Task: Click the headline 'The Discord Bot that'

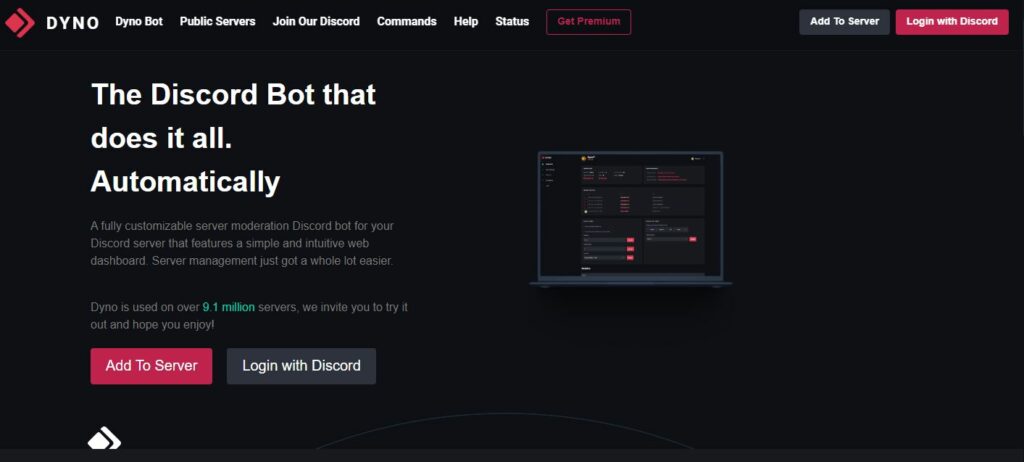Action: (233, 95)
